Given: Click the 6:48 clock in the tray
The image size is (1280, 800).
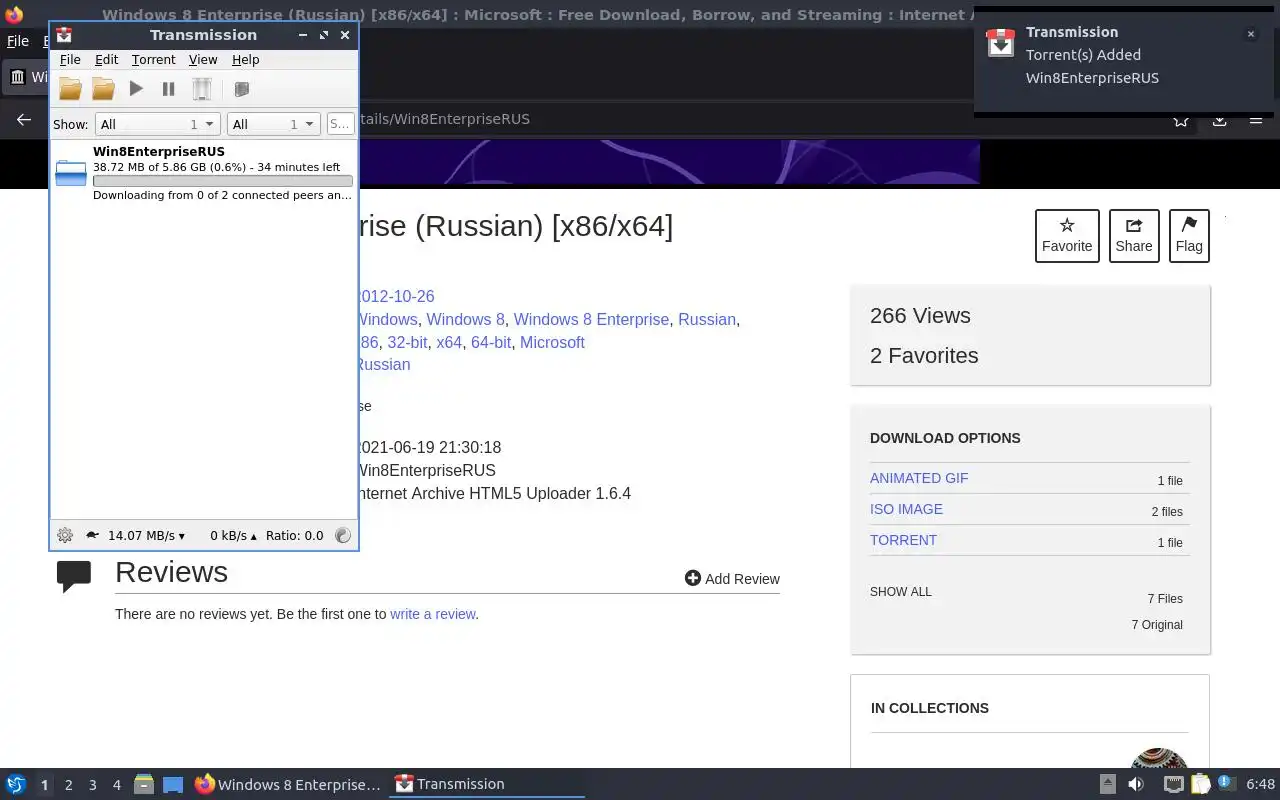Looking at the screenshot, I should (1261, 784).
